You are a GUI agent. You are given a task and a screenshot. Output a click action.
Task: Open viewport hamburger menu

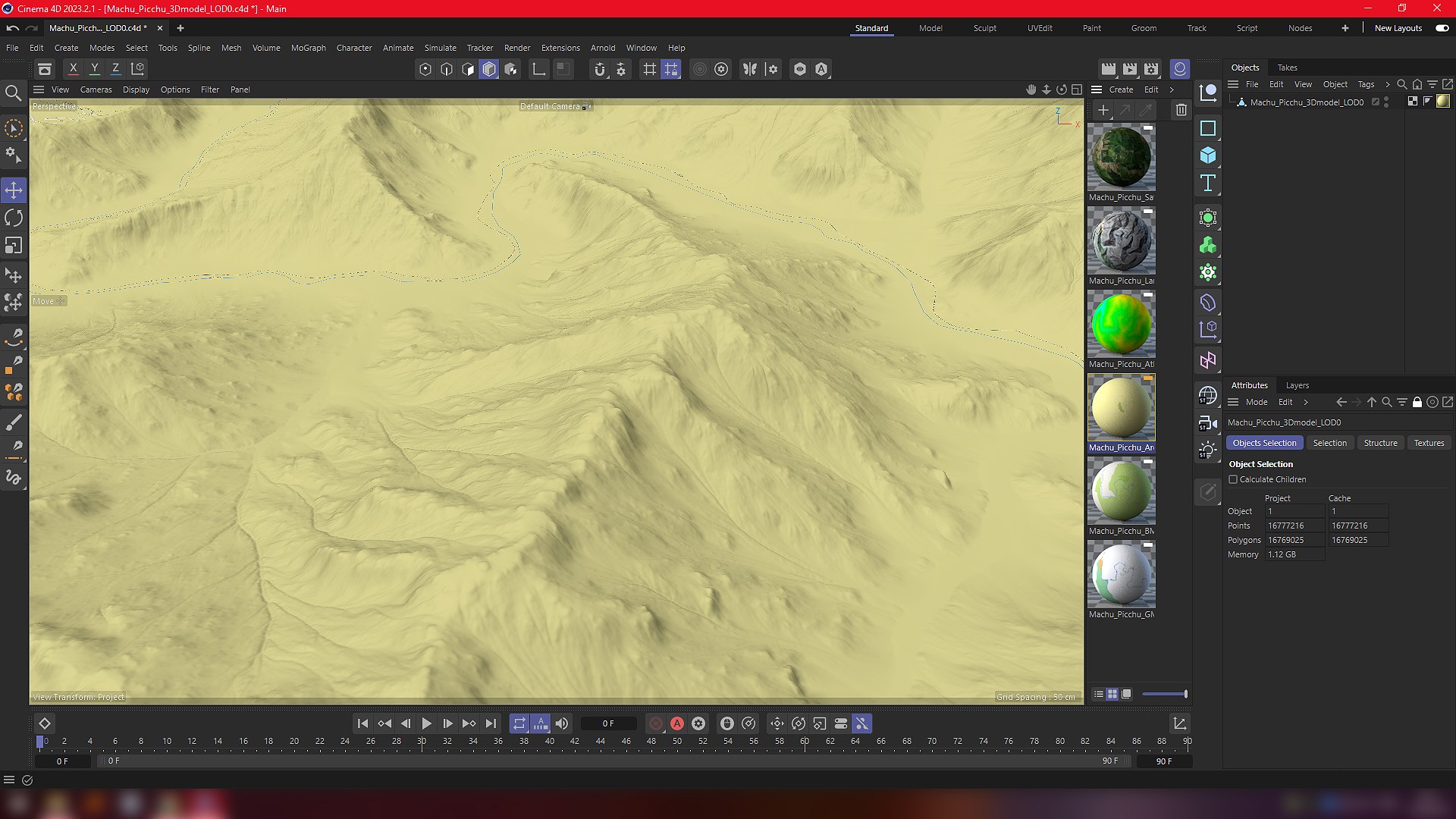[39, 89]
